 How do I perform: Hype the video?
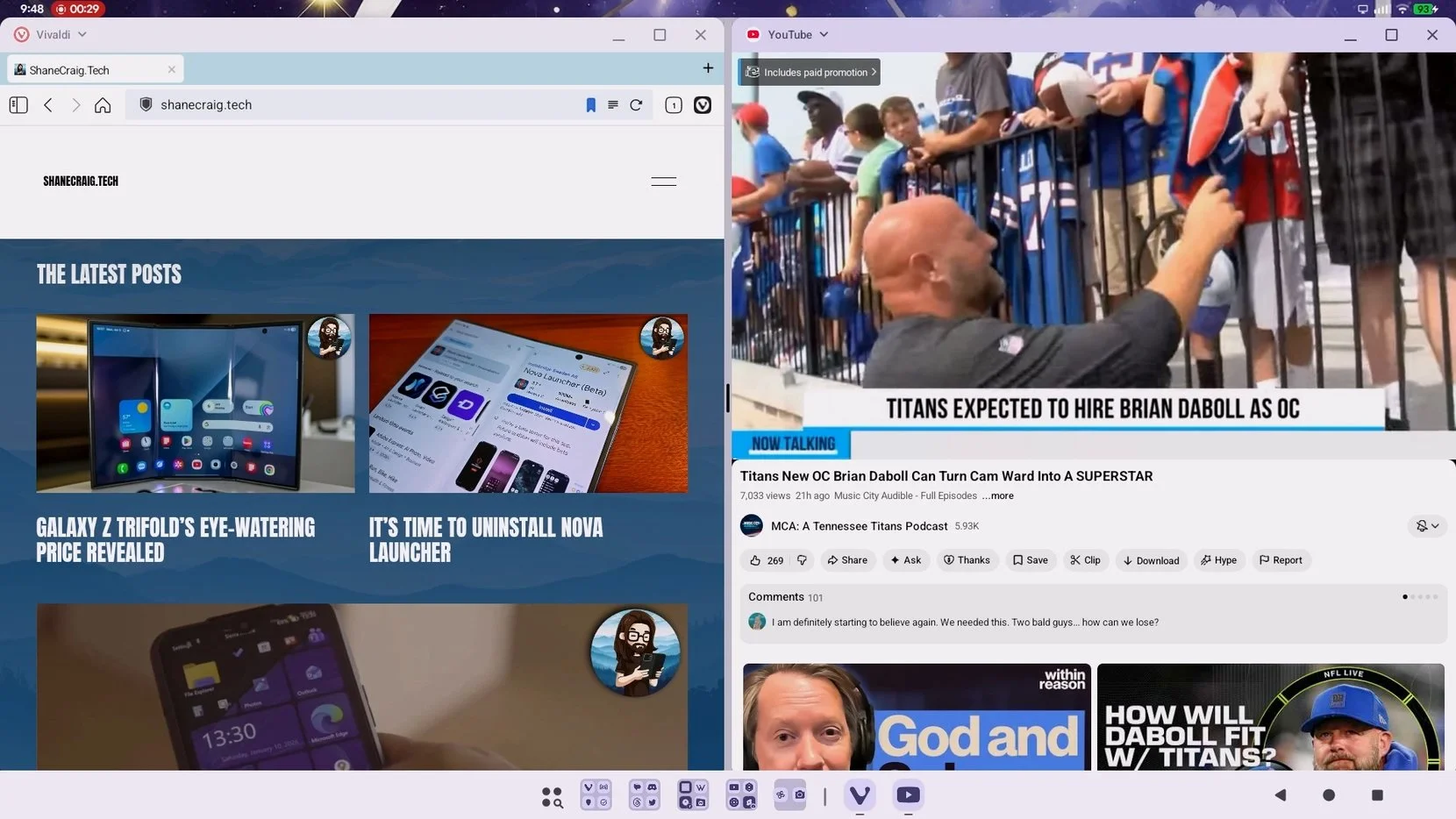[x=1218, y=560]
